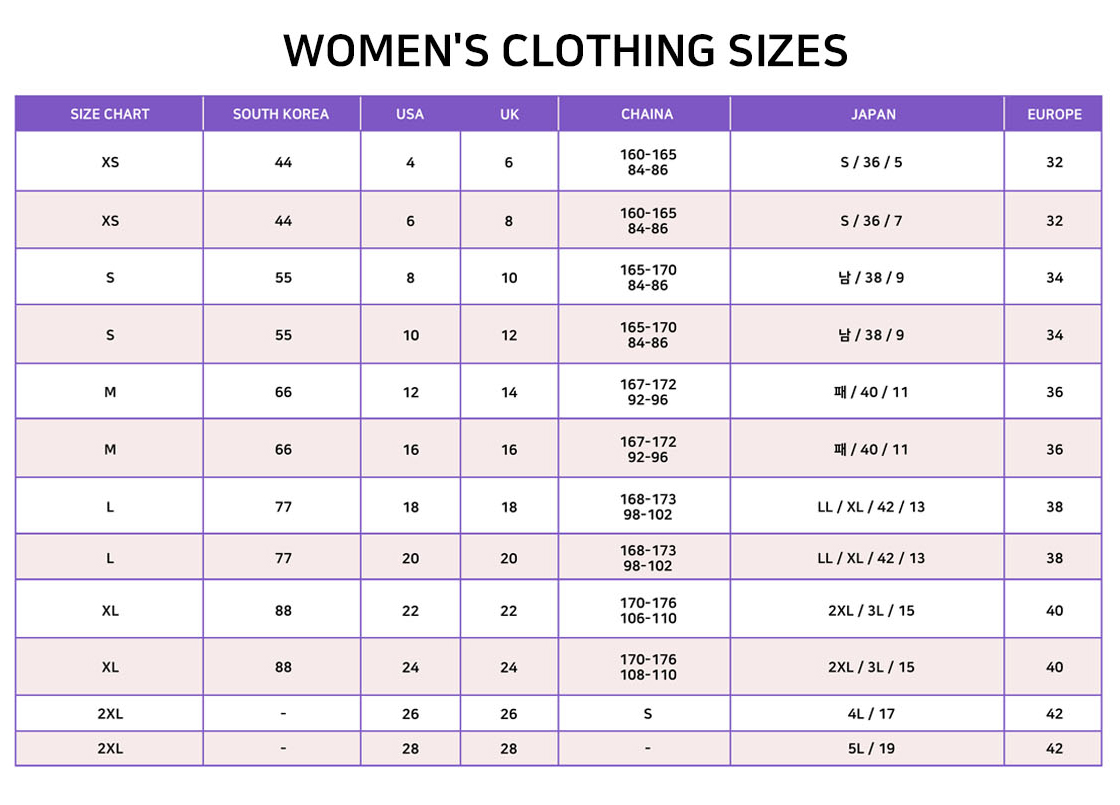The width and height of the screenshot is (1120, 805).
Task: Select the China cell showing S
Action: click(647, 714)
